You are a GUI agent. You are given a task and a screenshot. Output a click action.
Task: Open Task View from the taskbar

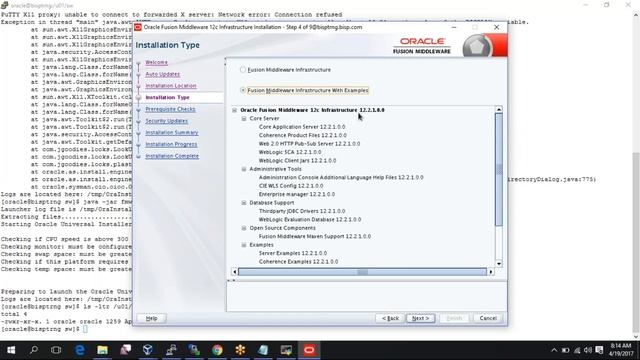pos(56,350)
